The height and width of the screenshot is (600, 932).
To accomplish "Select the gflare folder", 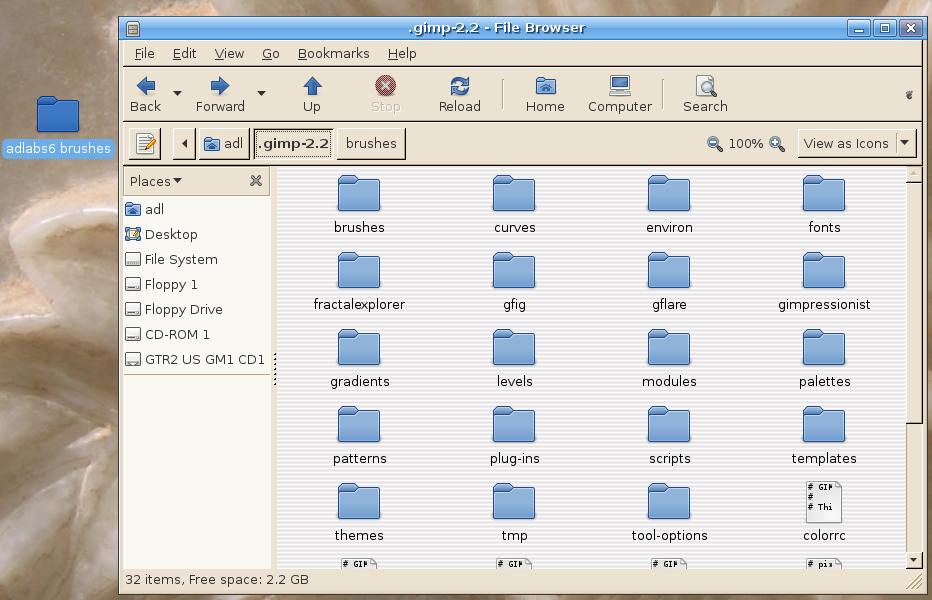I will (669, 281).
